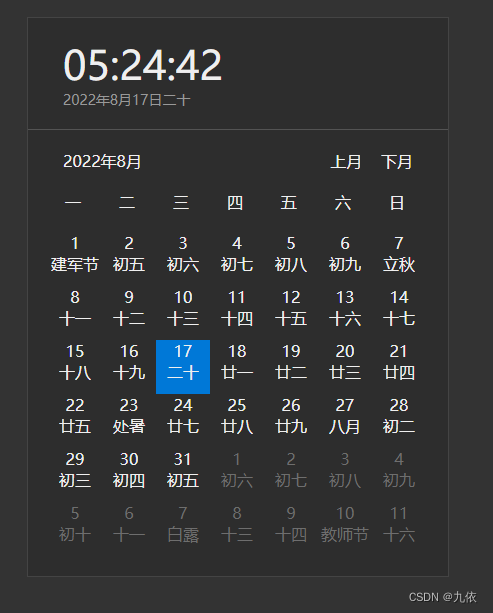Pick August 7 立秋
Image resolution: width=493 pixels, height=613 pixels.
[398, 254]
